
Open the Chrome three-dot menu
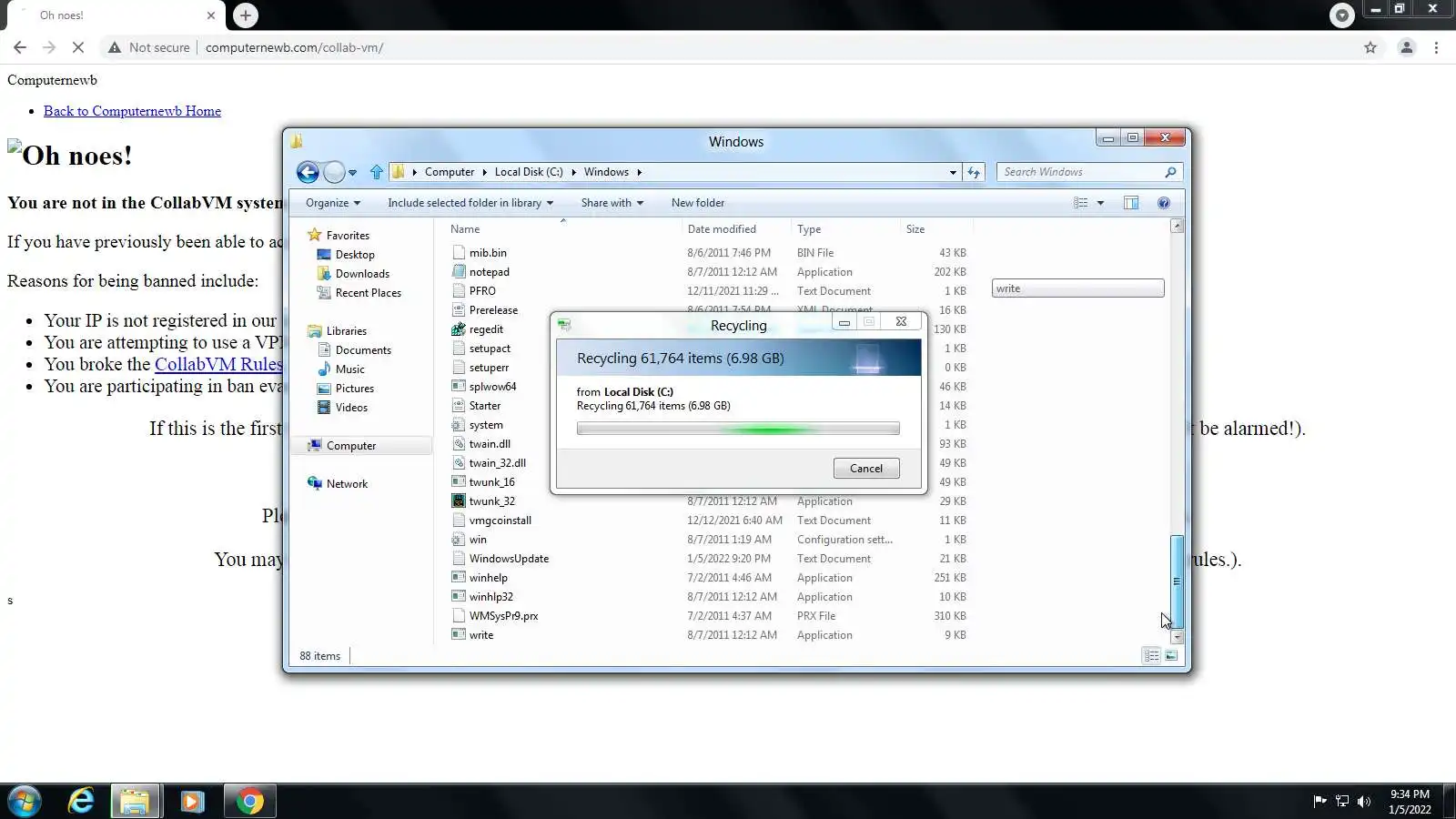[x=1437, y=47]
